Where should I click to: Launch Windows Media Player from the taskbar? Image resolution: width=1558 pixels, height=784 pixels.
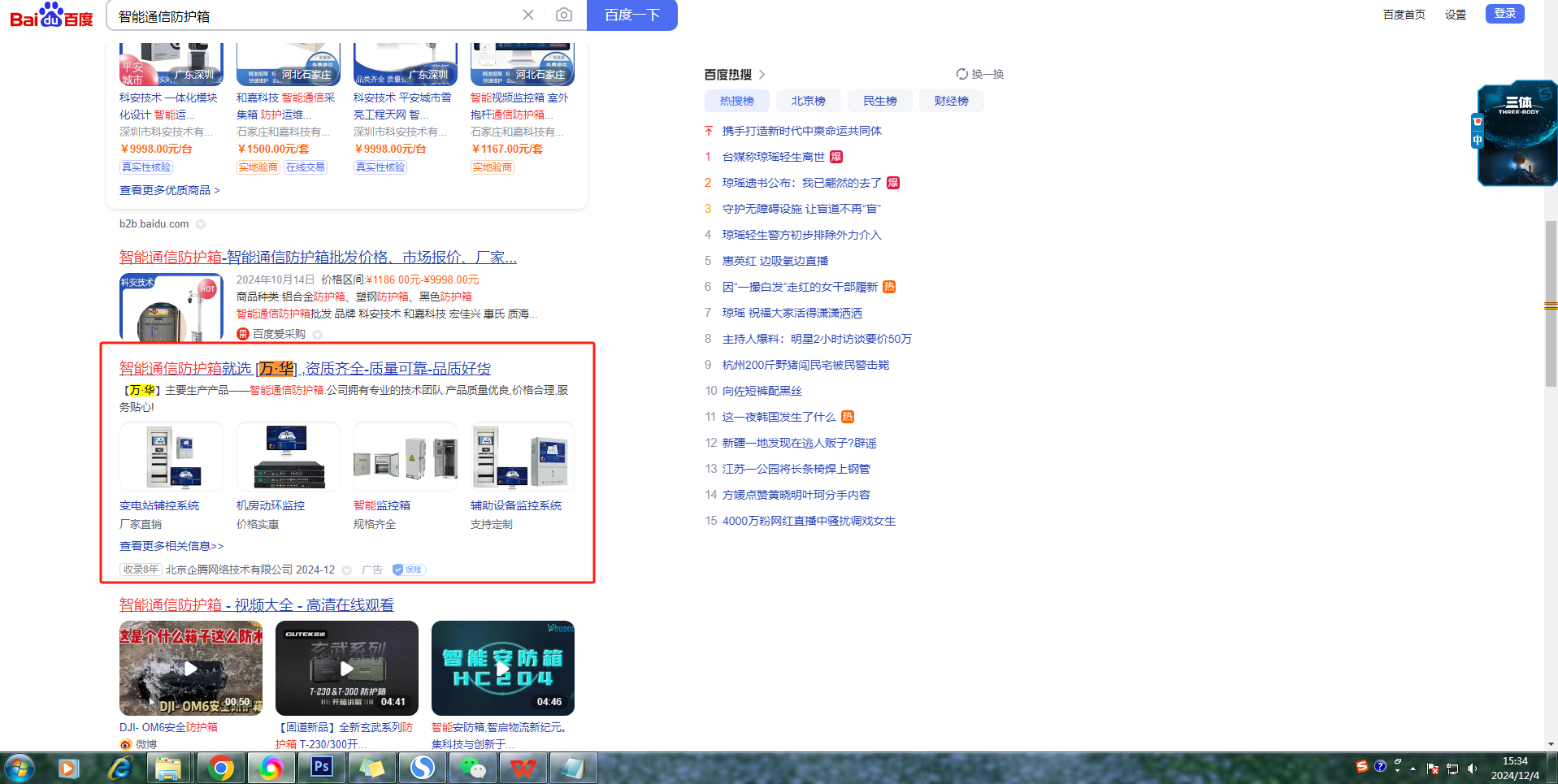(x=68, y=768)
